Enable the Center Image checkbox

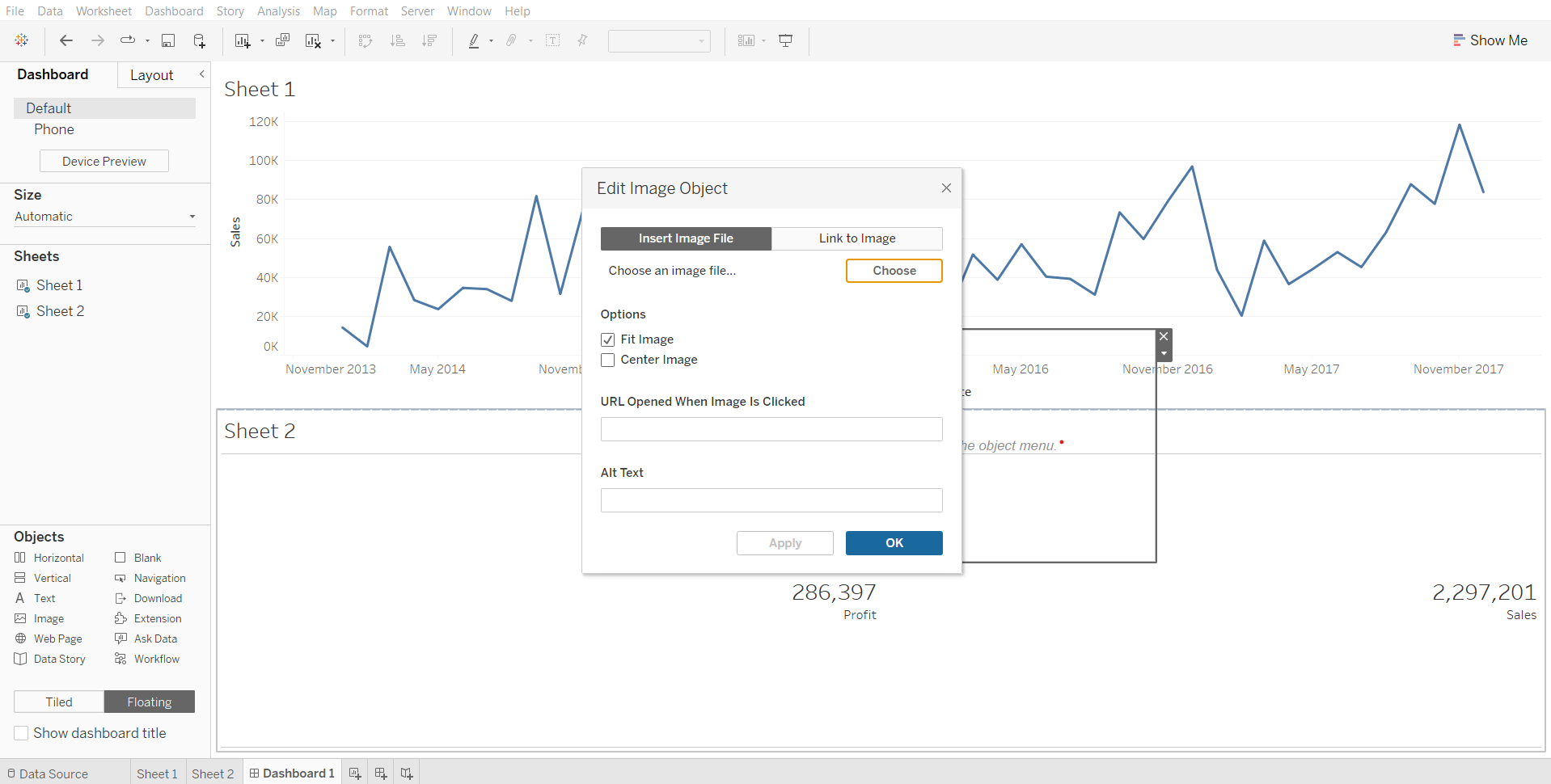point(608,360)
